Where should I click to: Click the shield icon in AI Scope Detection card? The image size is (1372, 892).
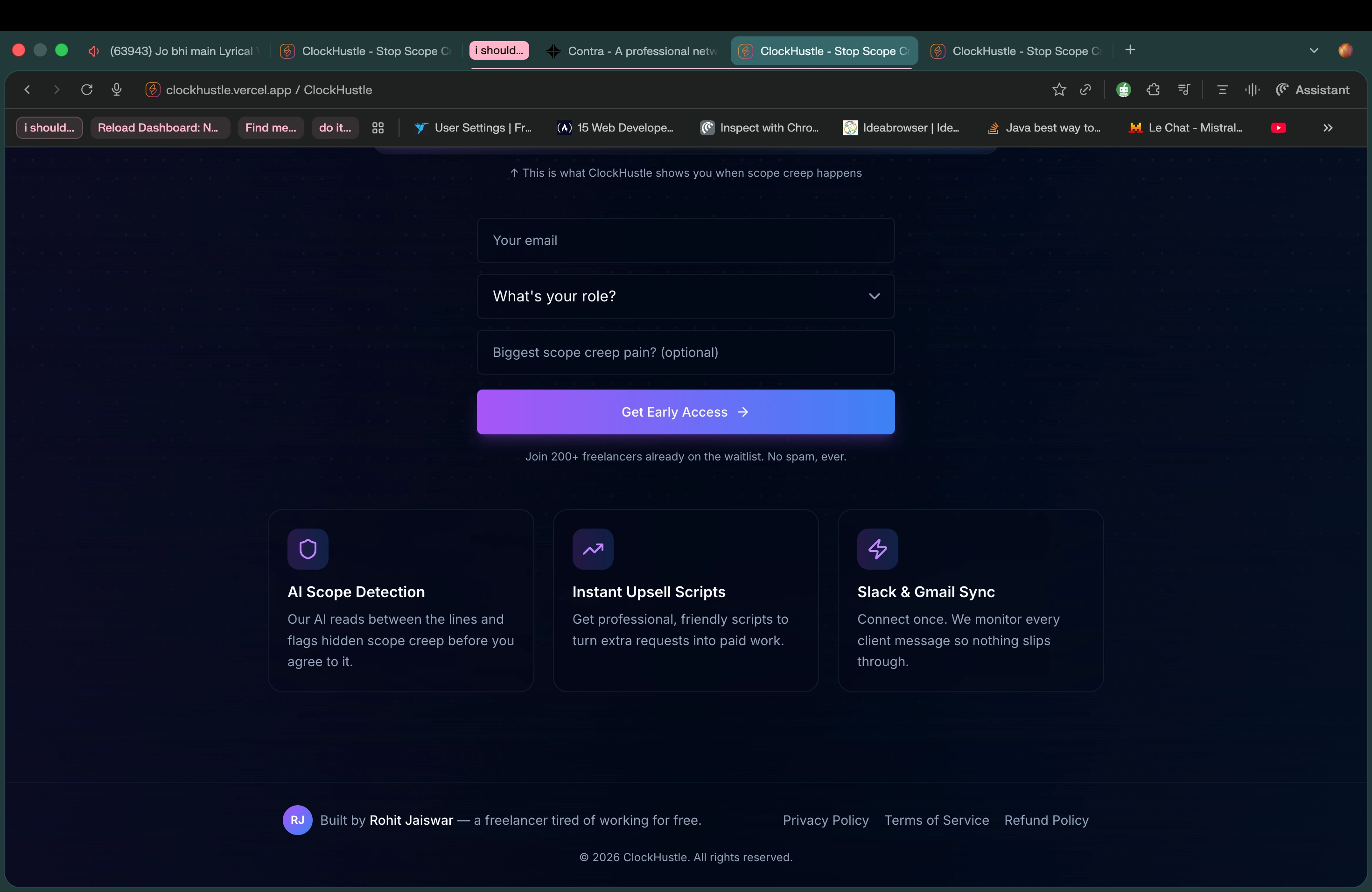tap(308, 549)
